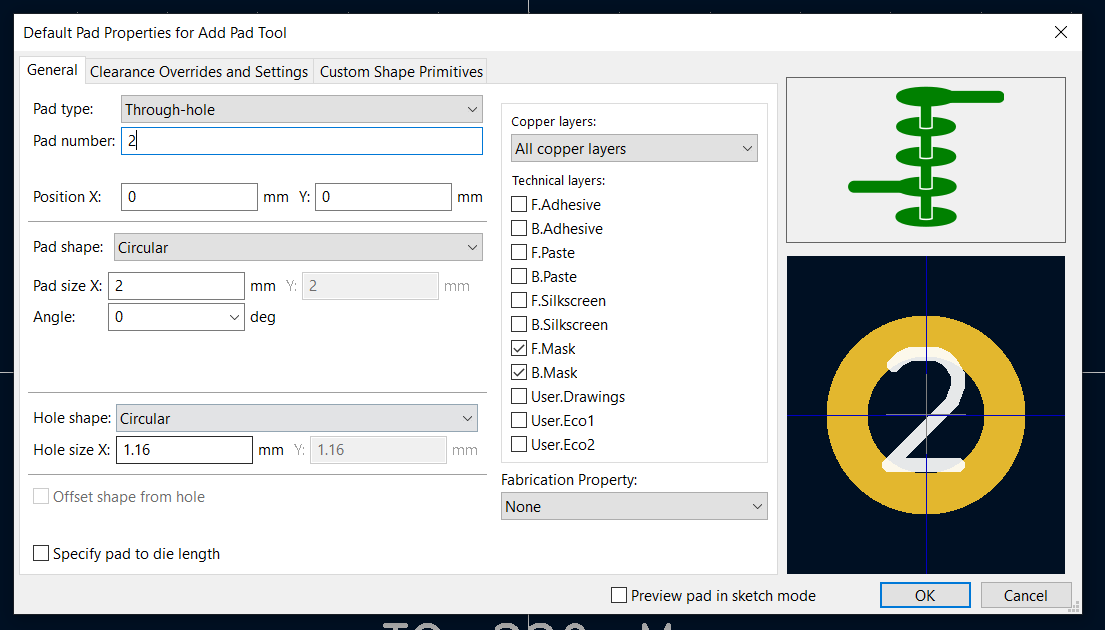
Task: Toggle Specify pad to die length
Action: pyautogui.click(x=41, y=553)
